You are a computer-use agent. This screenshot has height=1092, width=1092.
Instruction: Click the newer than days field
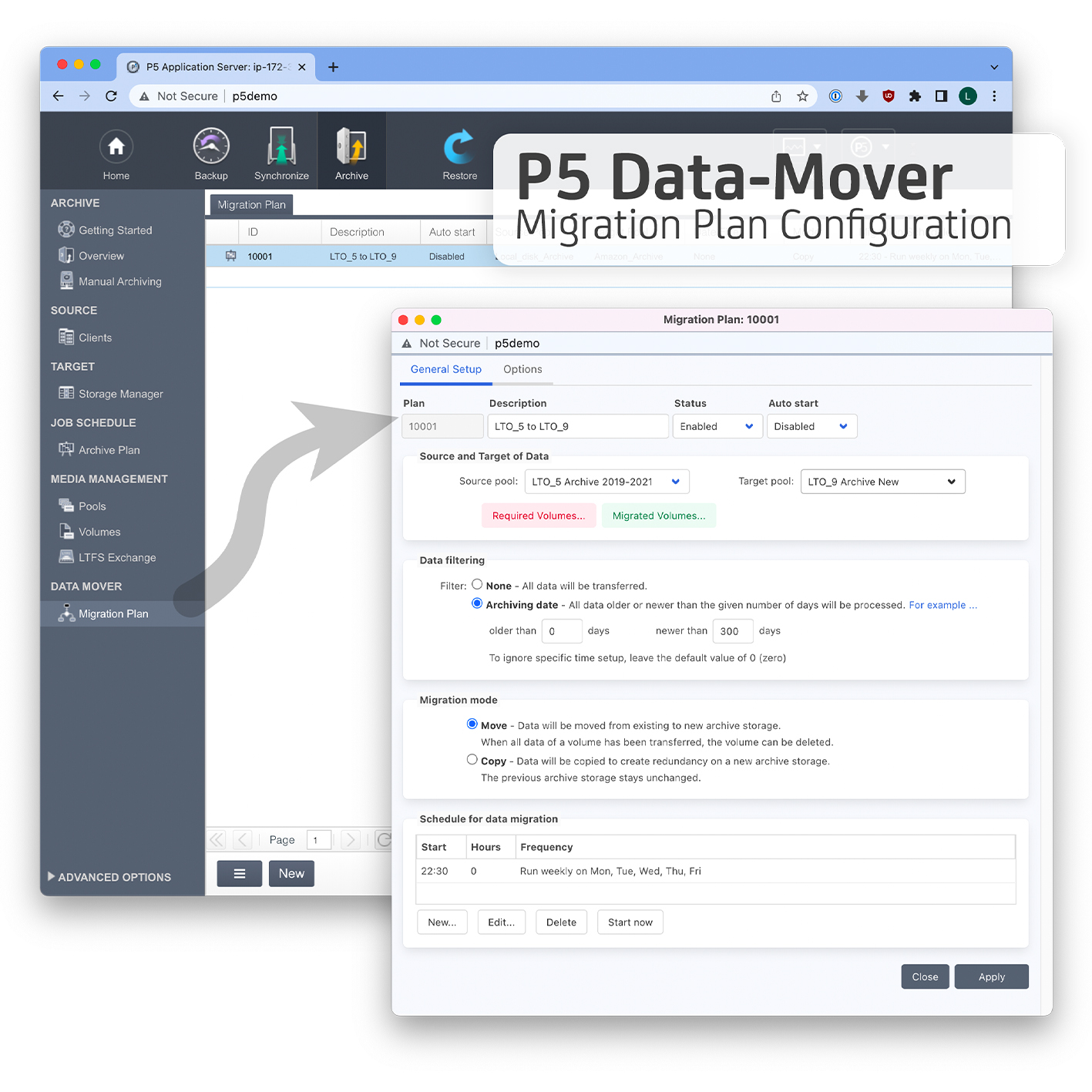click(731, 631)
